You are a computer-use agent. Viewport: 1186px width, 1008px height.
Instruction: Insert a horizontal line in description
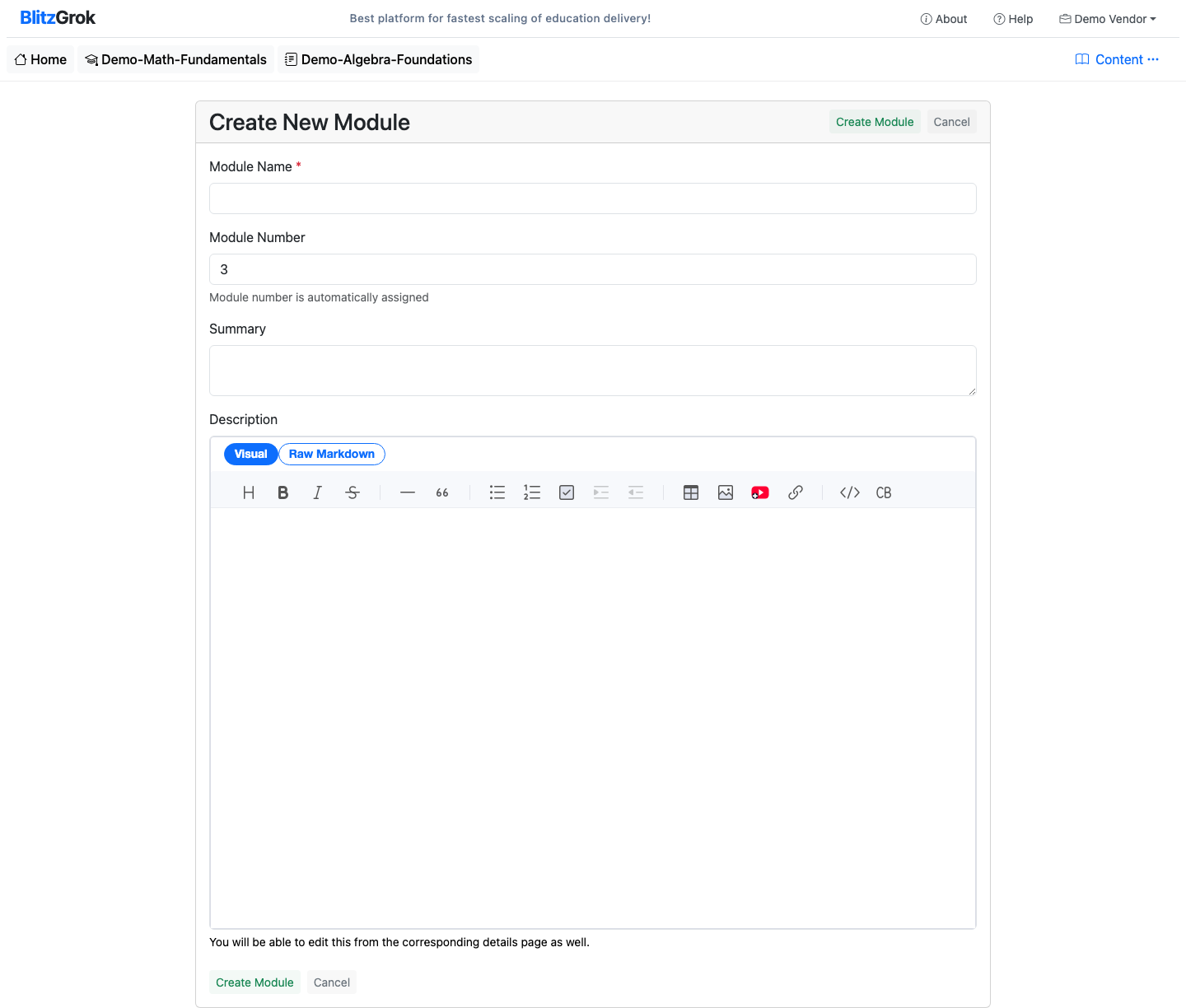tap(408, 492)
